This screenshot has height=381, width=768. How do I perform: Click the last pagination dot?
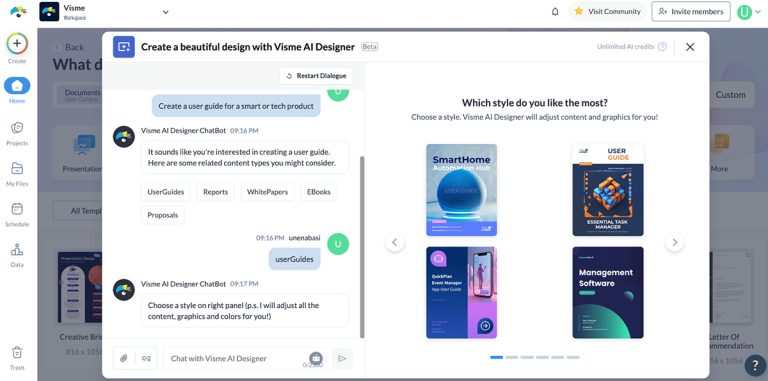click(x=573, y=357)
